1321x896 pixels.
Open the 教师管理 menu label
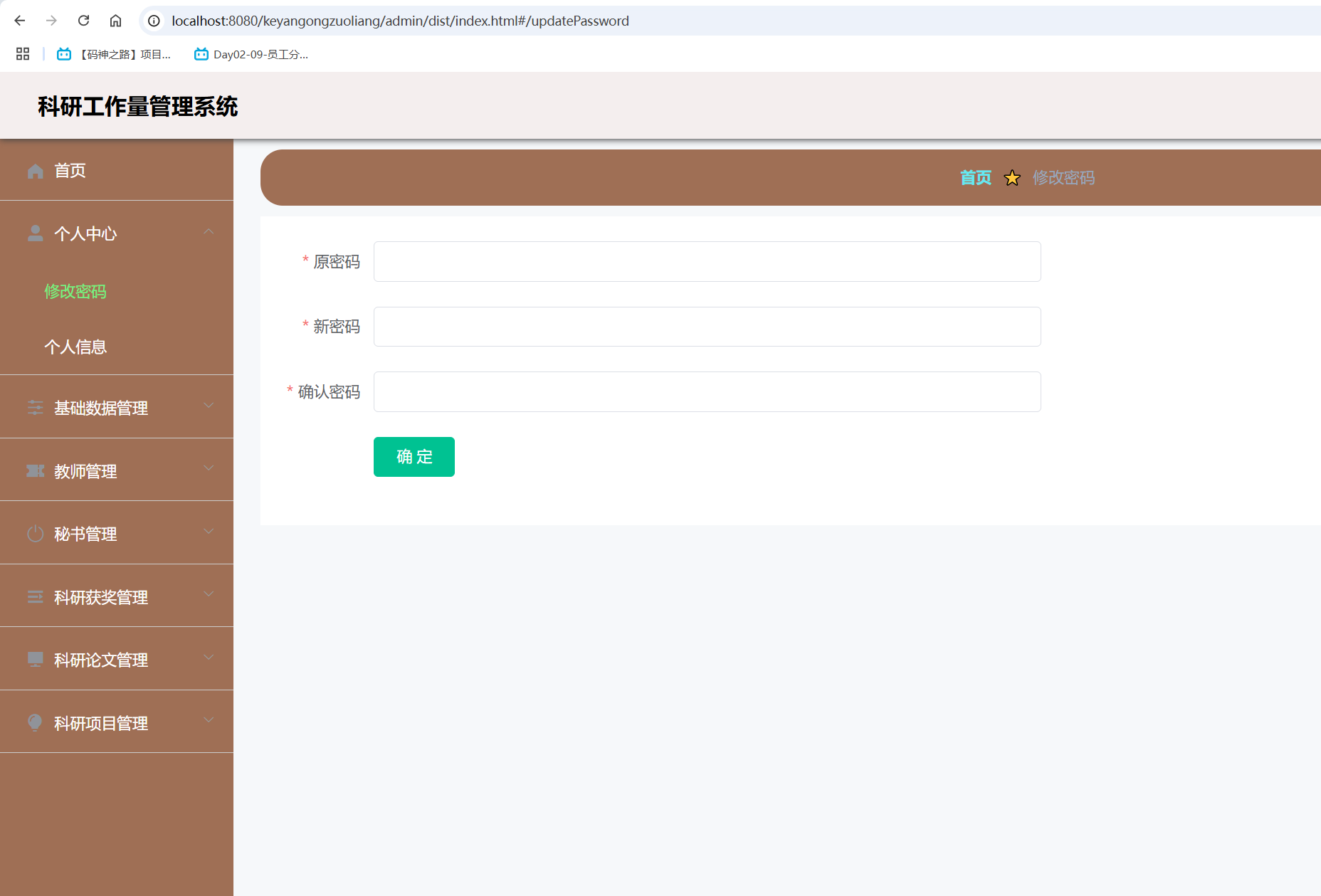(x=85, y=471)
